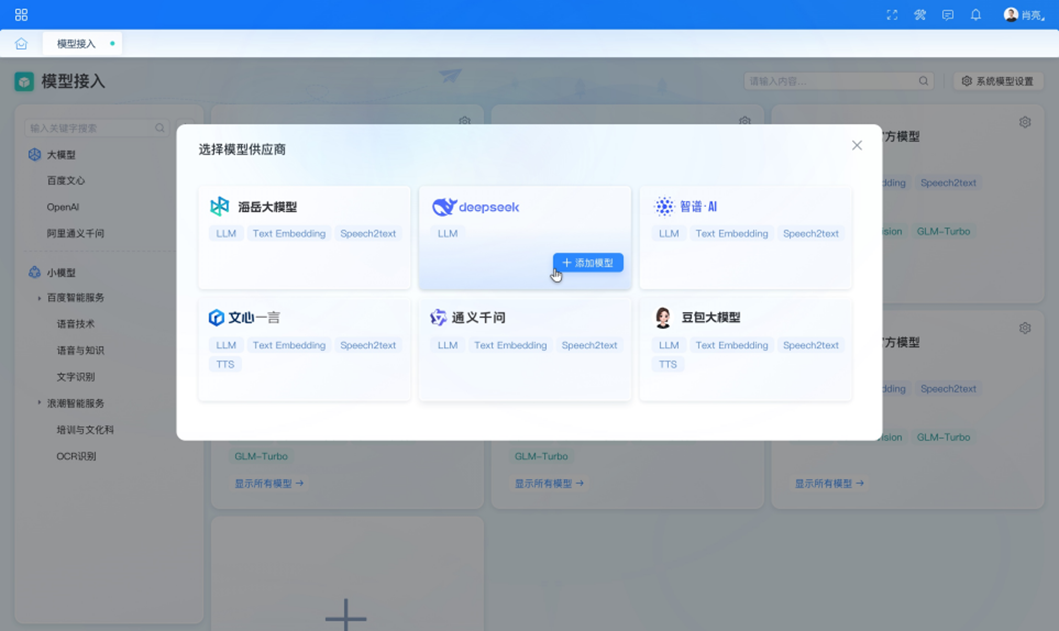Viewport: 1059px width, 631px height.
Task: Click Speech2text tag on 智谱·AI card
Action: [x=810, y=233]
